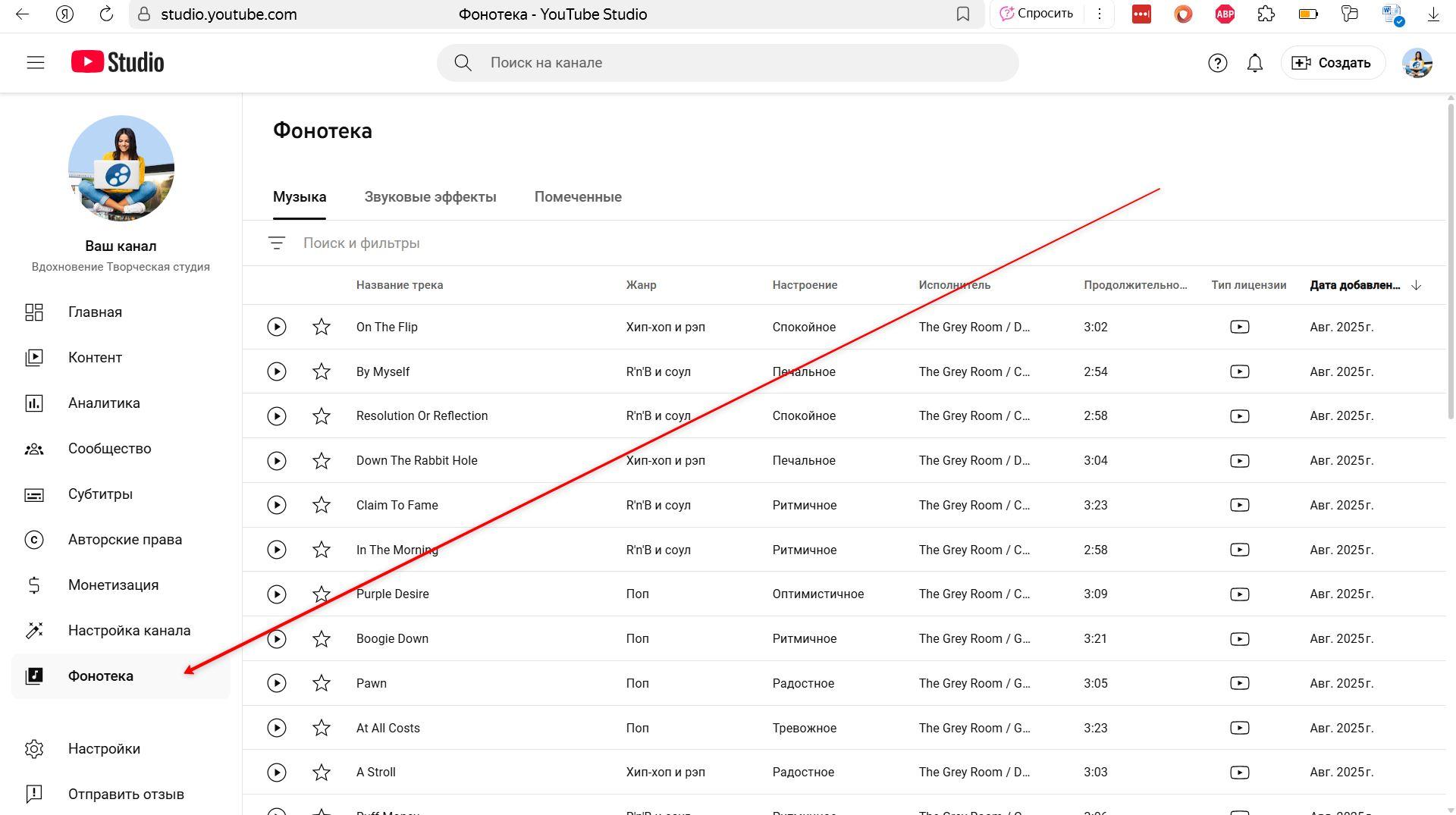Play the track By Myself

(277, 371)
